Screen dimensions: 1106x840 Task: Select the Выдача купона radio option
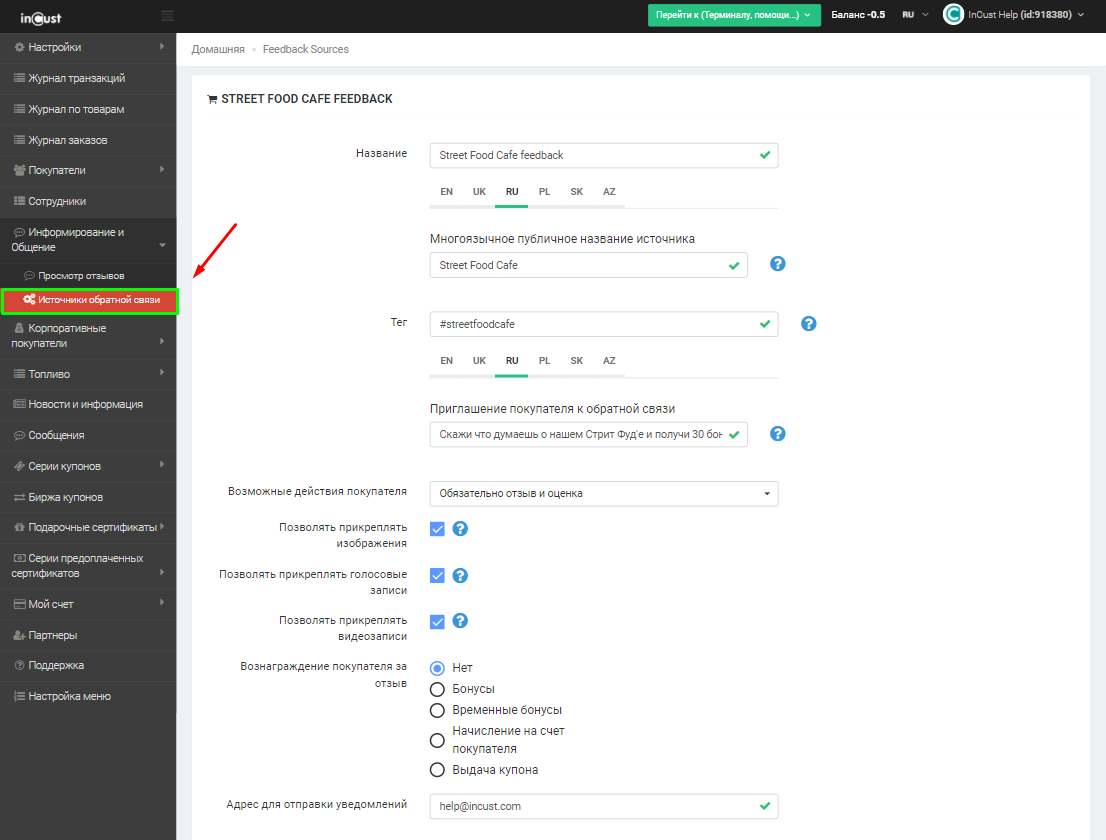point(437,770)
